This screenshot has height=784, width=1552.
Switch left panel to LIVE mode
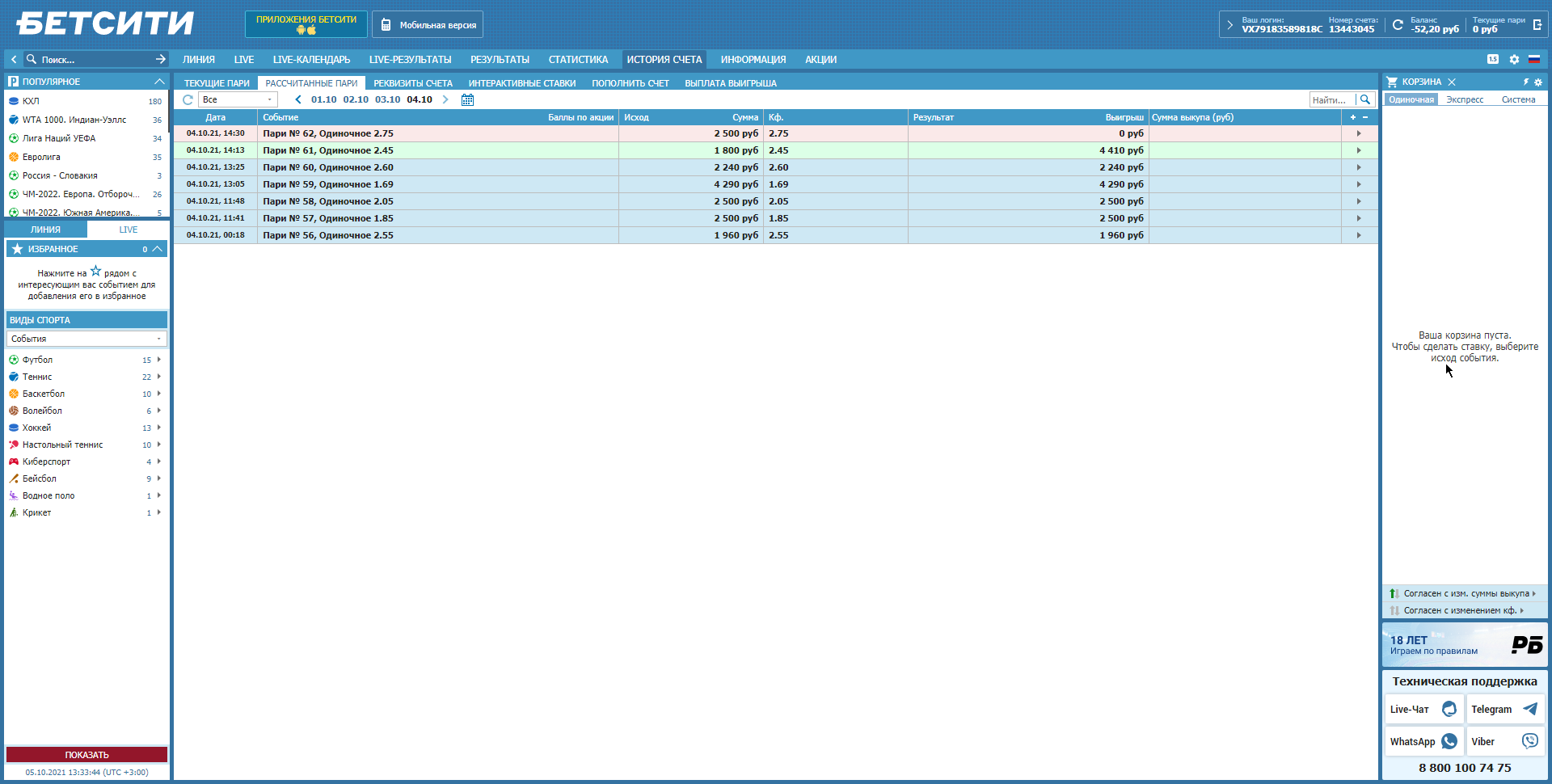pyautogui.click(x=129, y=230)
